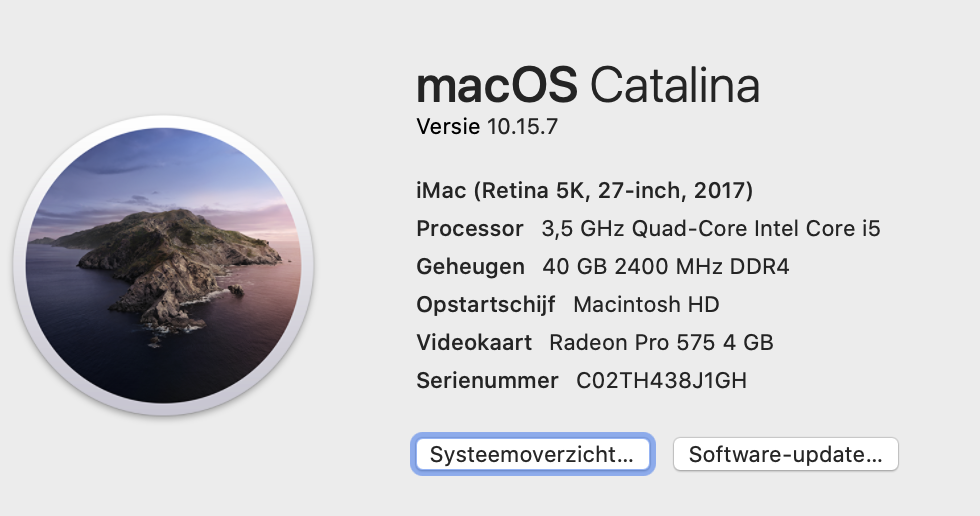
Task: Click the version number 10.15.7
Action: coord(522,127)
